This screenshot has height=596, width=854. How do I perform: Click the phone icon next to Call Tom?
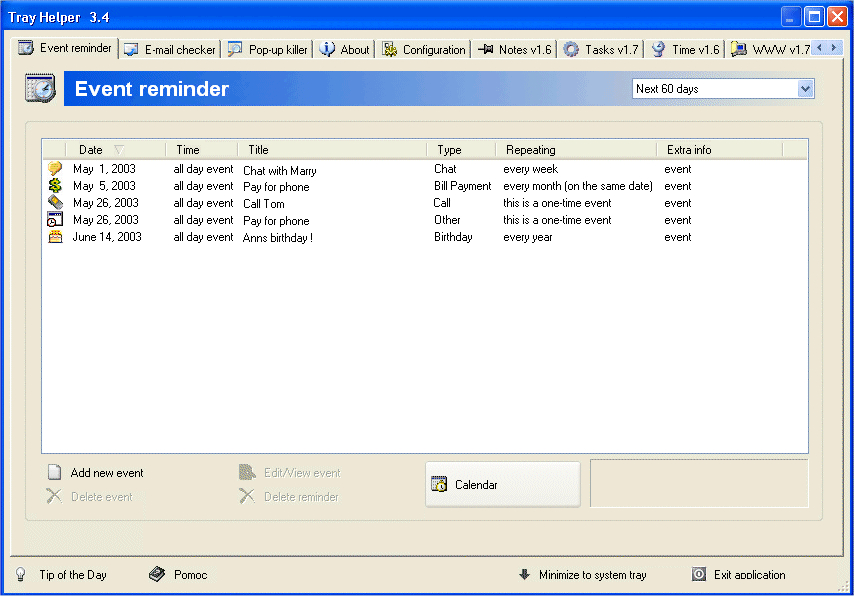(55, 203)
